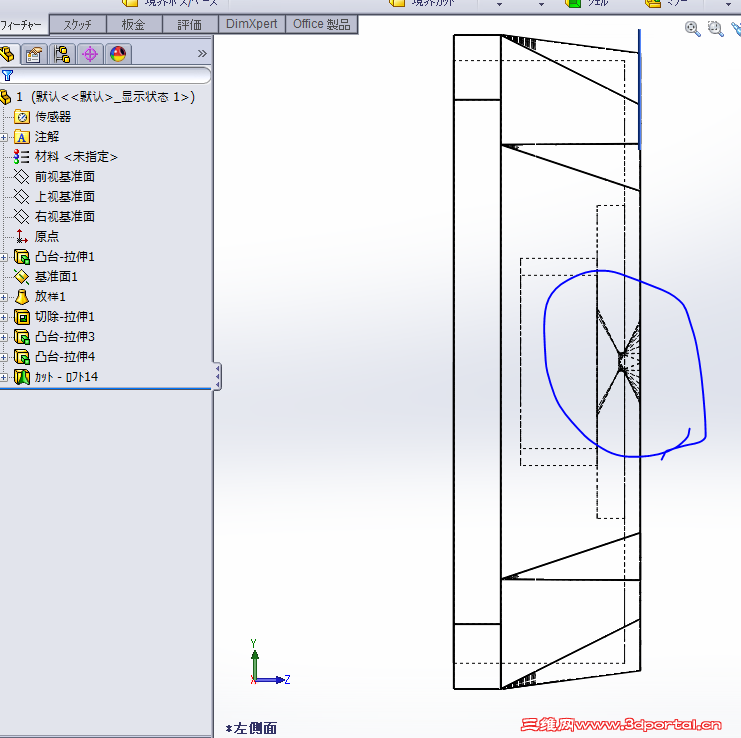
Task: Click the XYZ coordinate triad in viewport
Action: pos(269,662)
